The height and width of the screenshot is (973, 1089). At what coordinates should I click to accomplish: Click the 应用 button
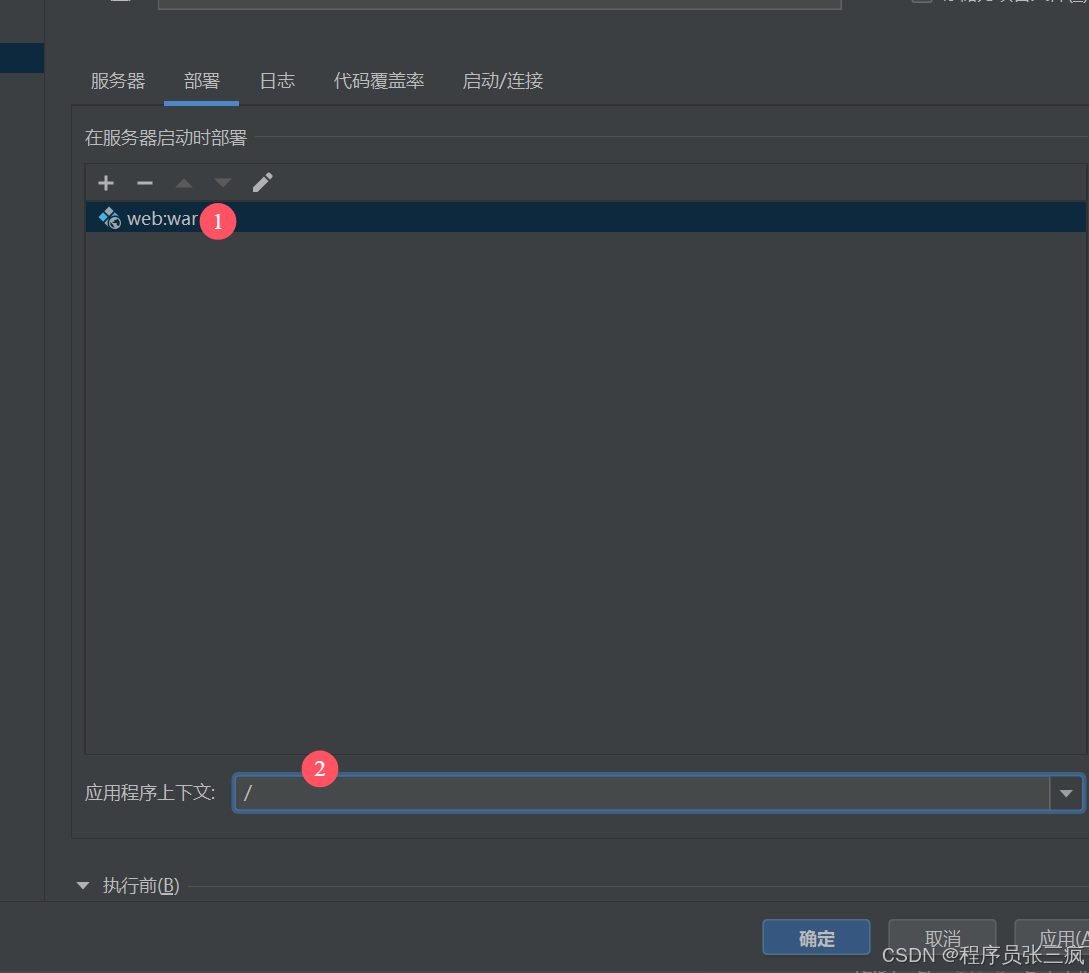click(1052, 938)
